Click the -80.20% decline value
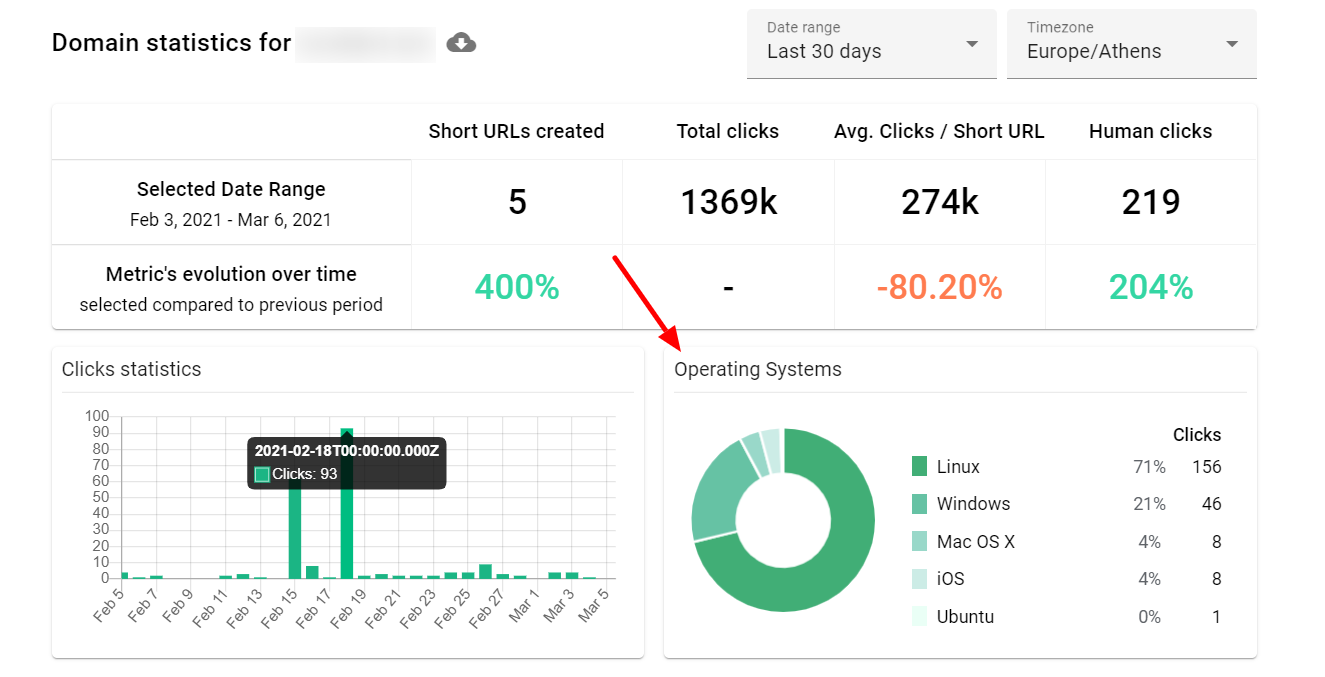1325x677 pixels. click(938, 286)
